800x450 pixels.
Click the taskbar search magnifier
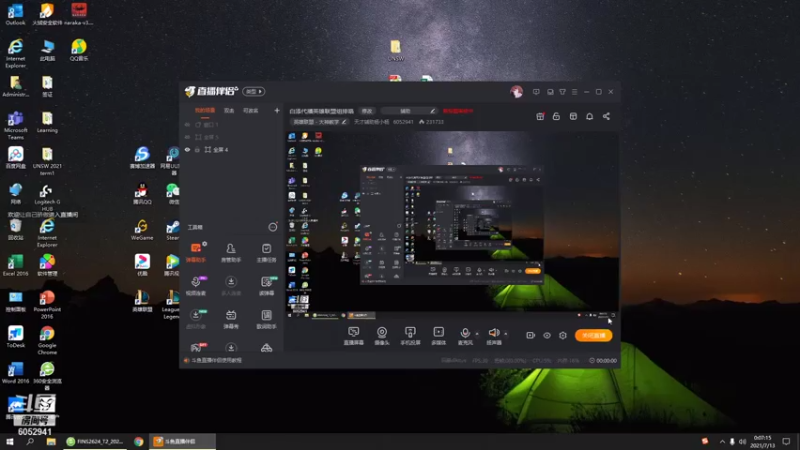(30, 441)
